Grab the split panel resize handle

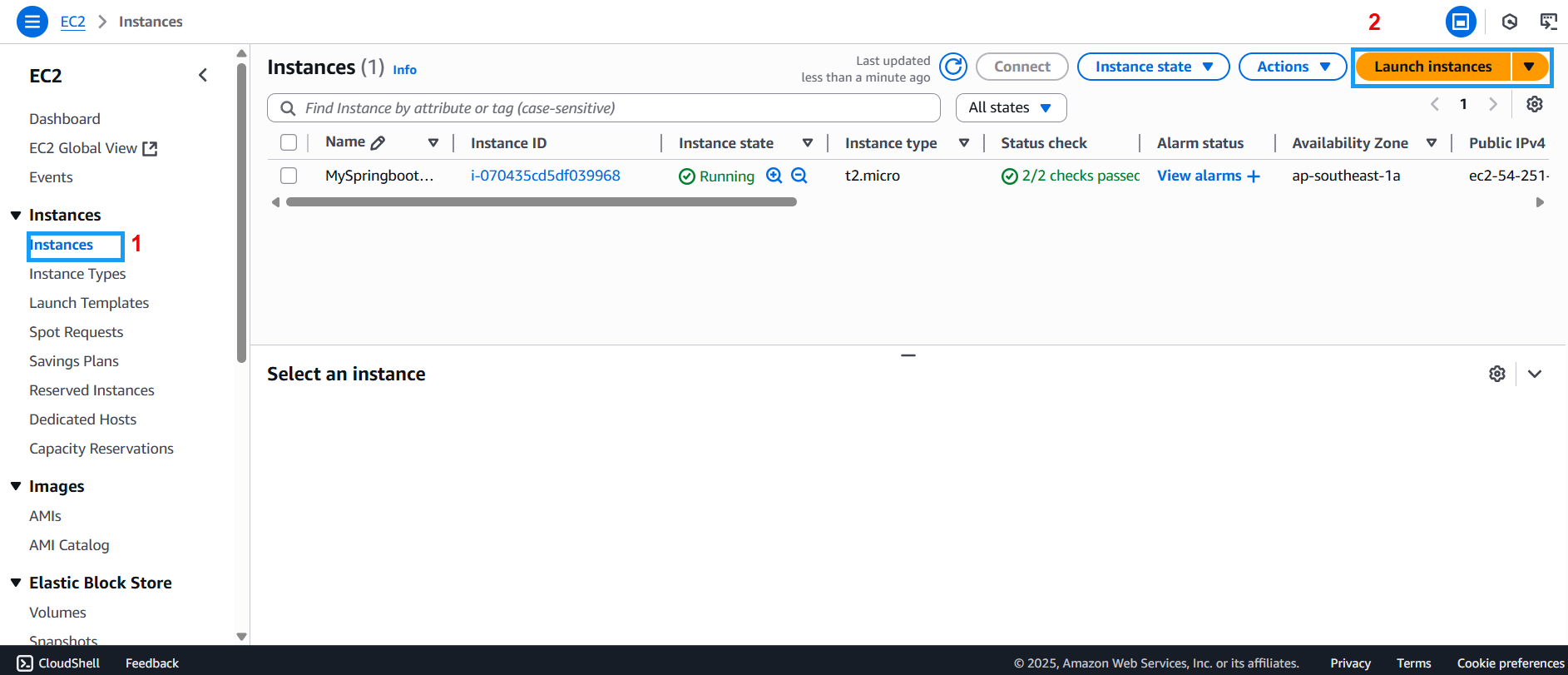[908, 355]
